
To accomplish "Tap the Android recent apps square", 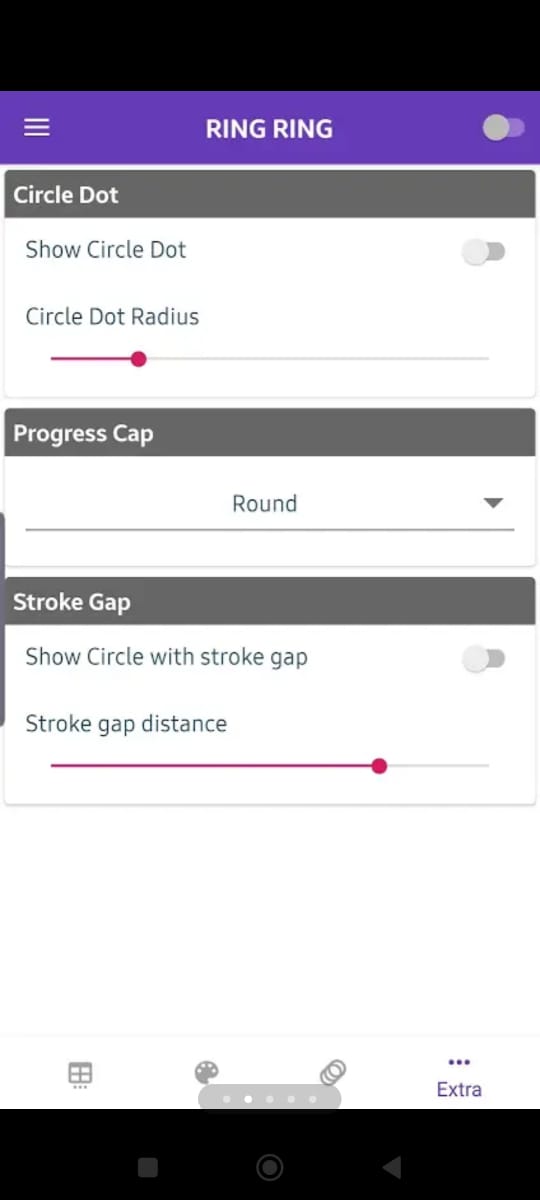I will coord(147,1167).
